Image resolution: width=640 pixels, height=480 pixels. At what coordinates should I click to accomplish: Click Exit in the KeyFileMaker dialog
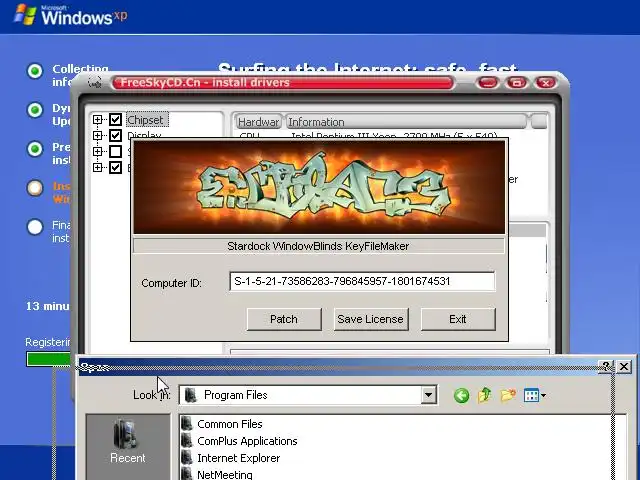(458, 319)
